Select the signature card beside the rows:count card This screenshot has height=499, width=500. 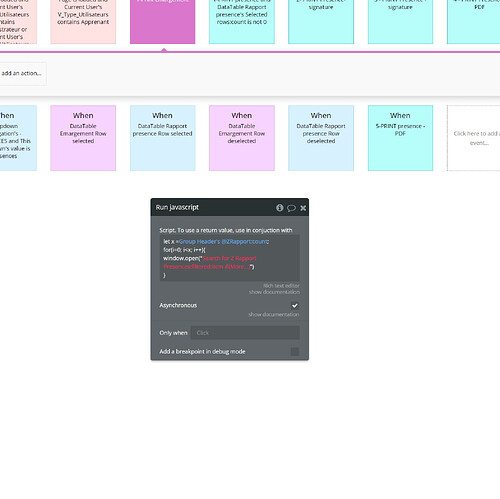321,22
